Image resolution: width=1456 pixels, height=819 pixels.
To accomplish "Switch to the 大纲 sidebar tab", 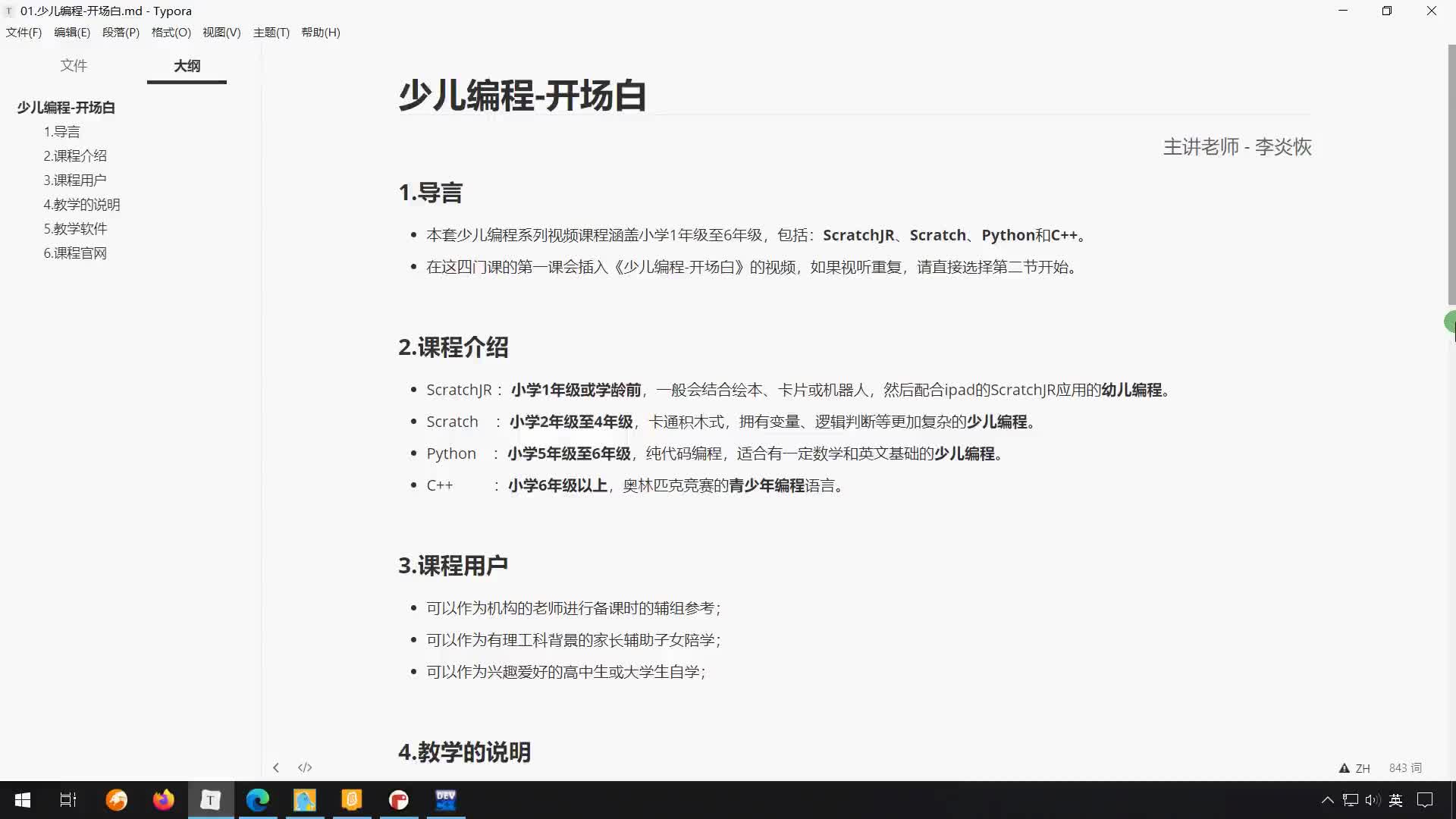I will click(x=187, y=66).
